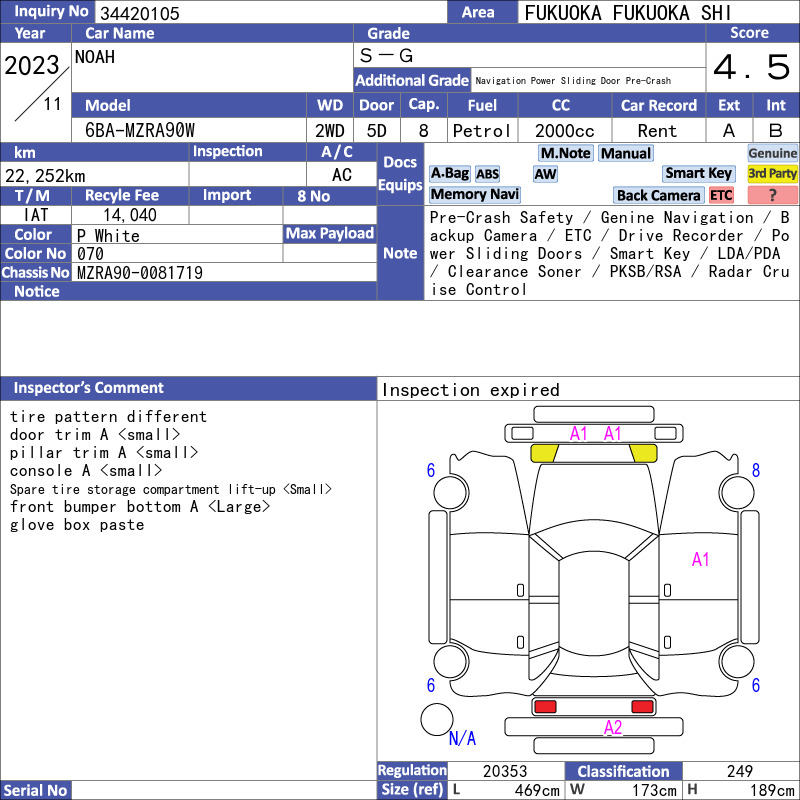The height and width of the screenshot is (800, 800).
Task: Click the N/A spare tire label
Action: (462, 738)
